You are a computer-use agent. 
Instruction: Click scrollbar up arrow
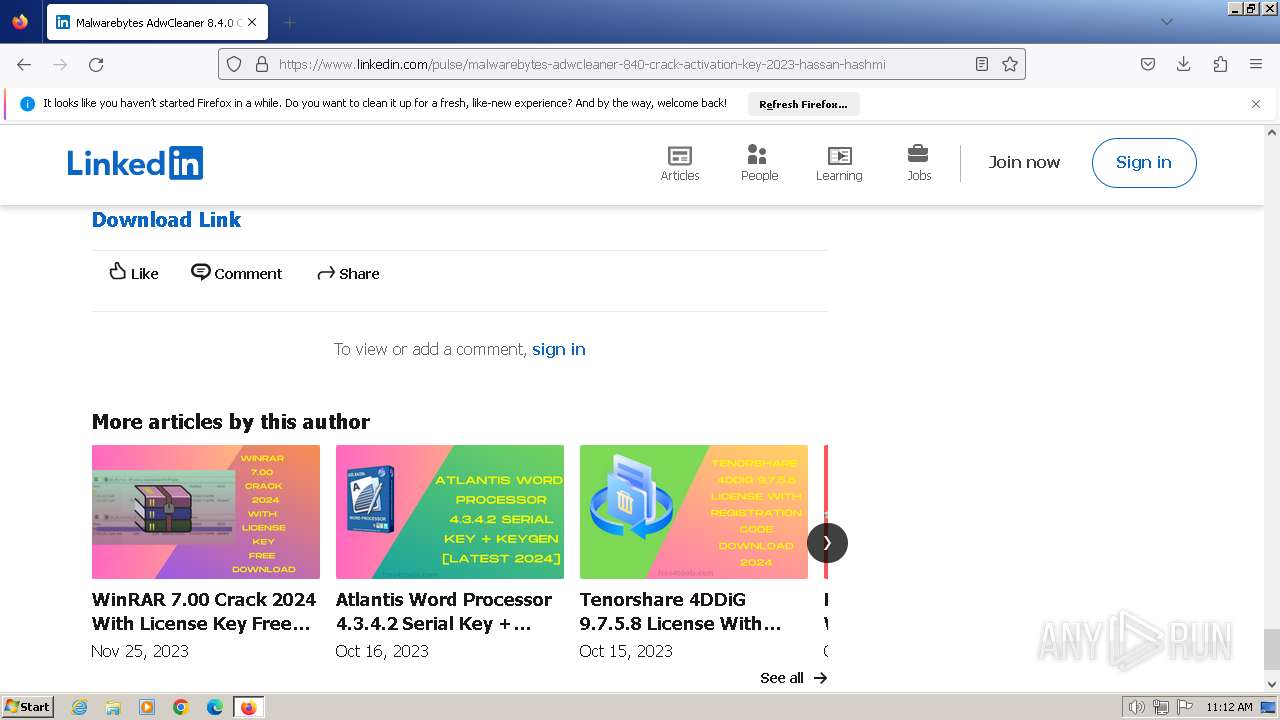point(1271,133)
